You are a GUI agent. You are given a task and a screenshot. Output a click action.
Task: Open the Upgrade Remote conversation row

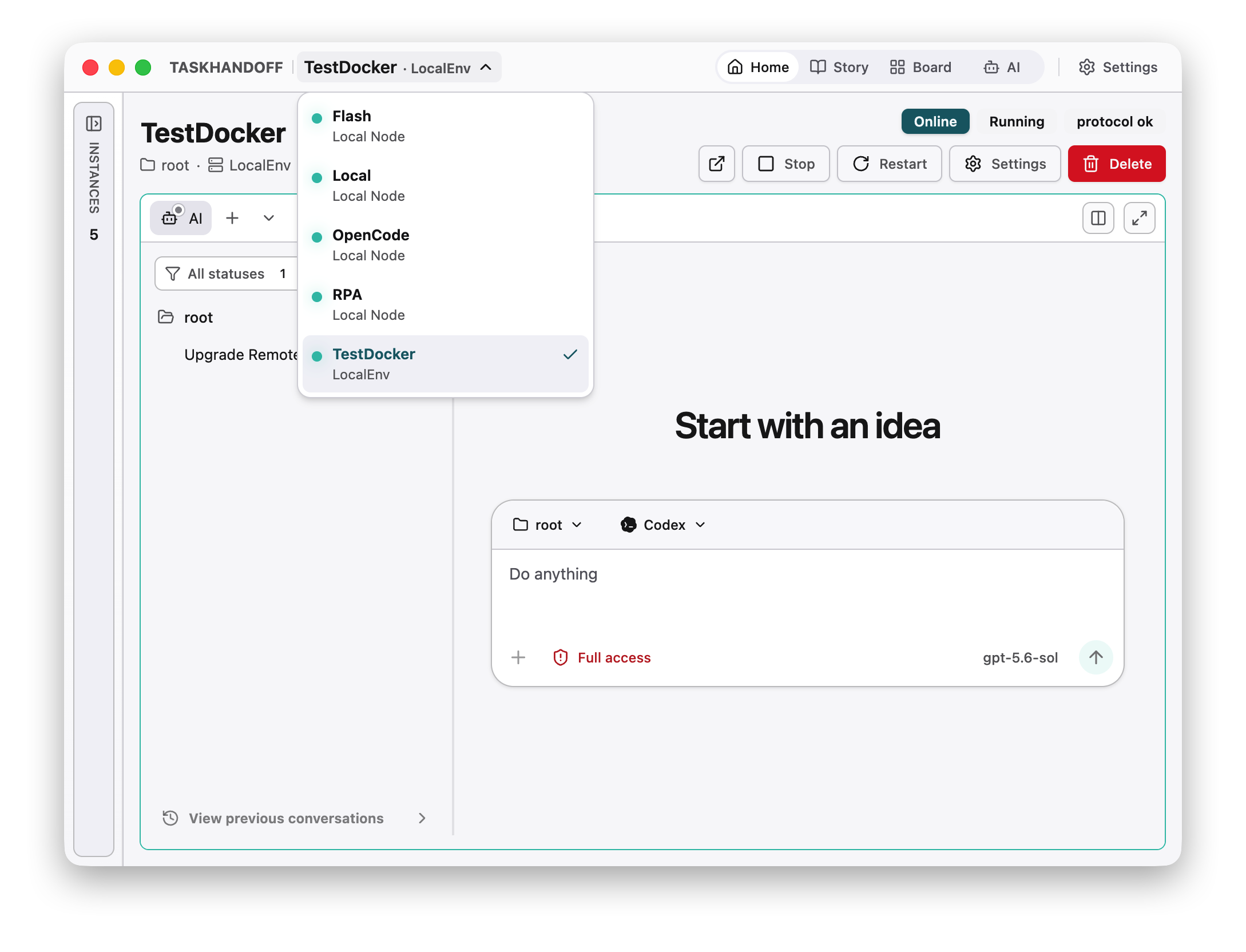coord(241,355)
